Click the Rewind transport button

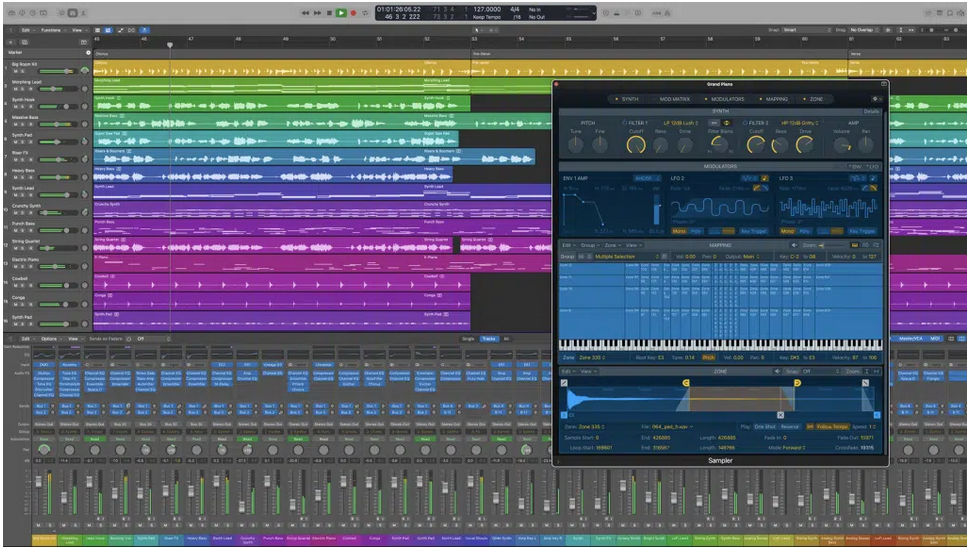pyautogui.click(x=307, y=13)
